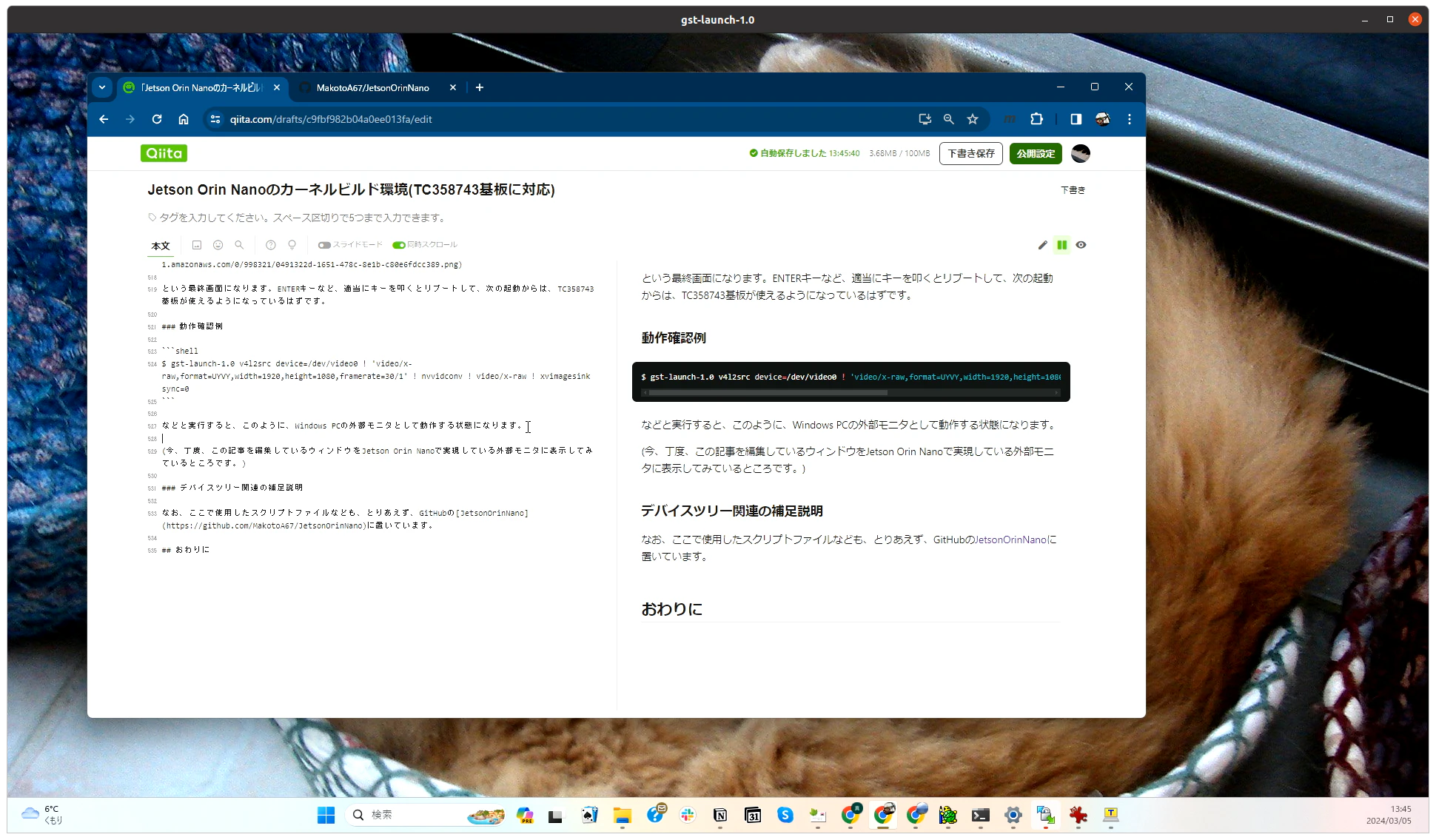Open the 公開設定 button

pos(1036,153)
